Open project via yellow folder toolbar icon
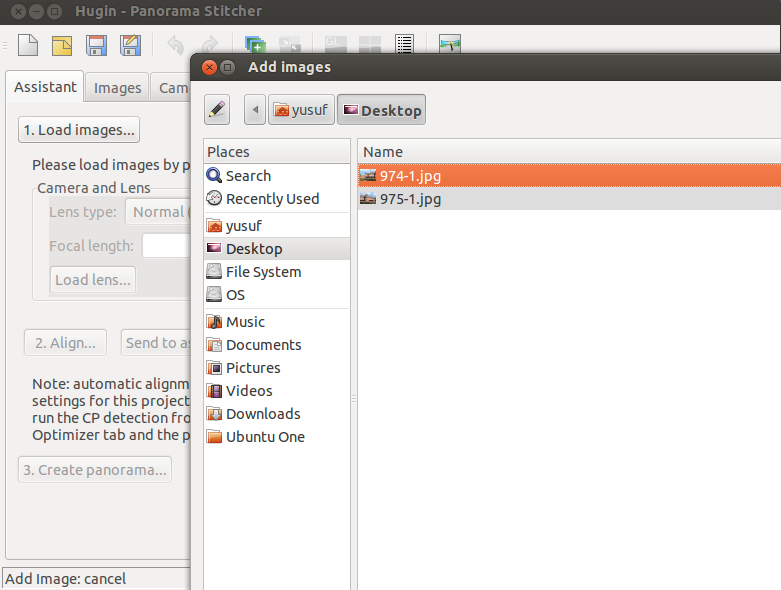Viewport: 781px width, 590px height. [x=62, y=45]
